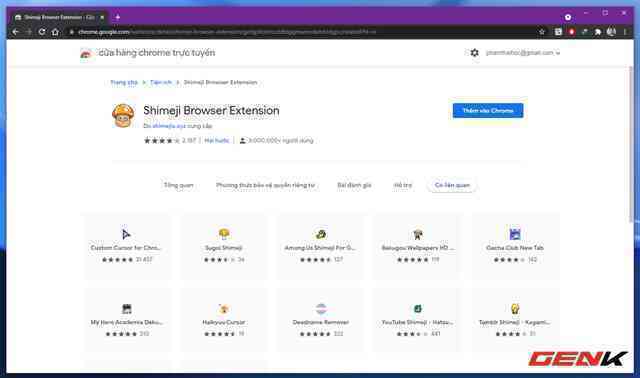Click the user count text
640x378 pixels.
(280, 140)
